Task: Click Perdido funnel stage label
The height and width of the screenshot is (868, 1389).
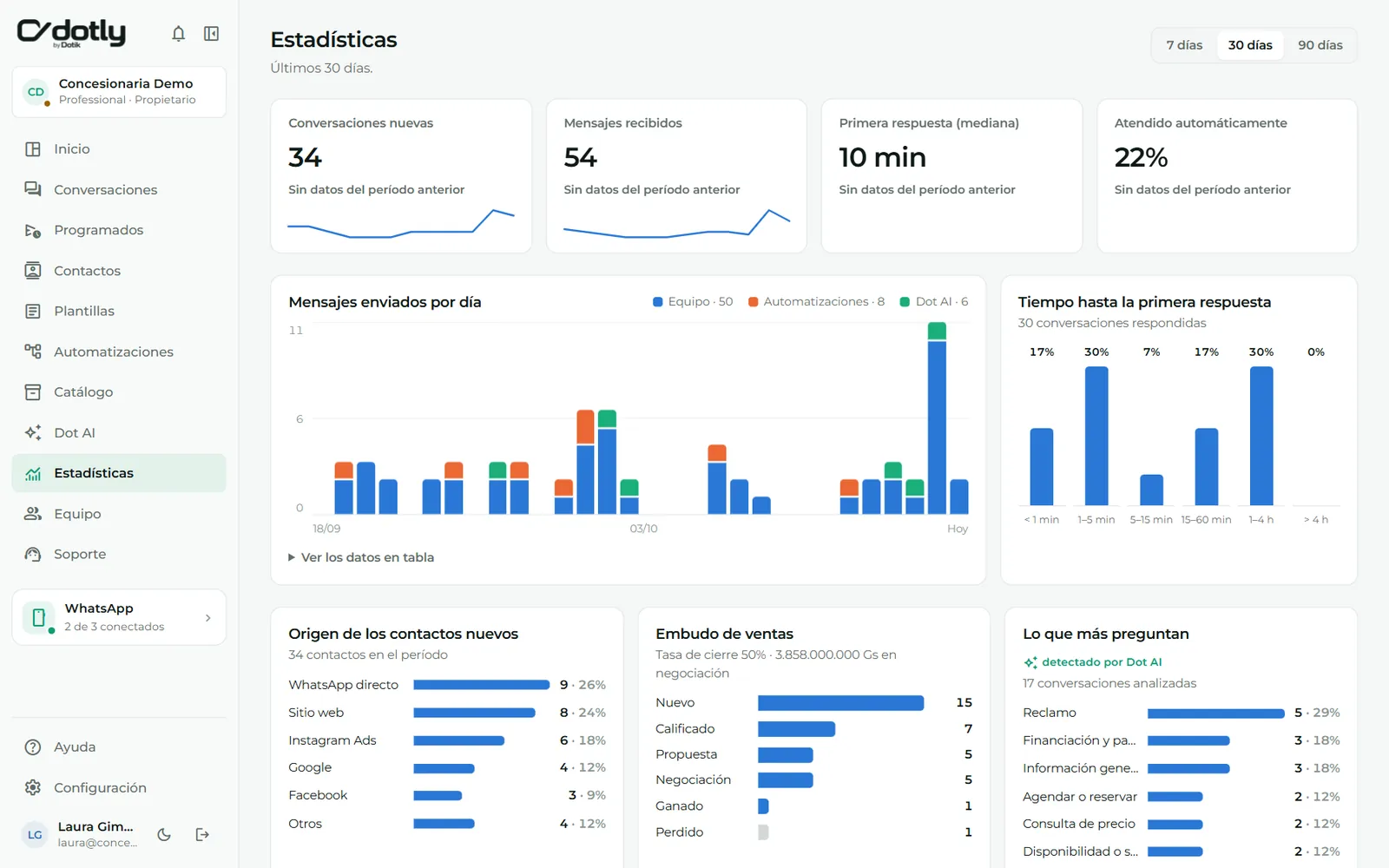Action: coord(679,832)
